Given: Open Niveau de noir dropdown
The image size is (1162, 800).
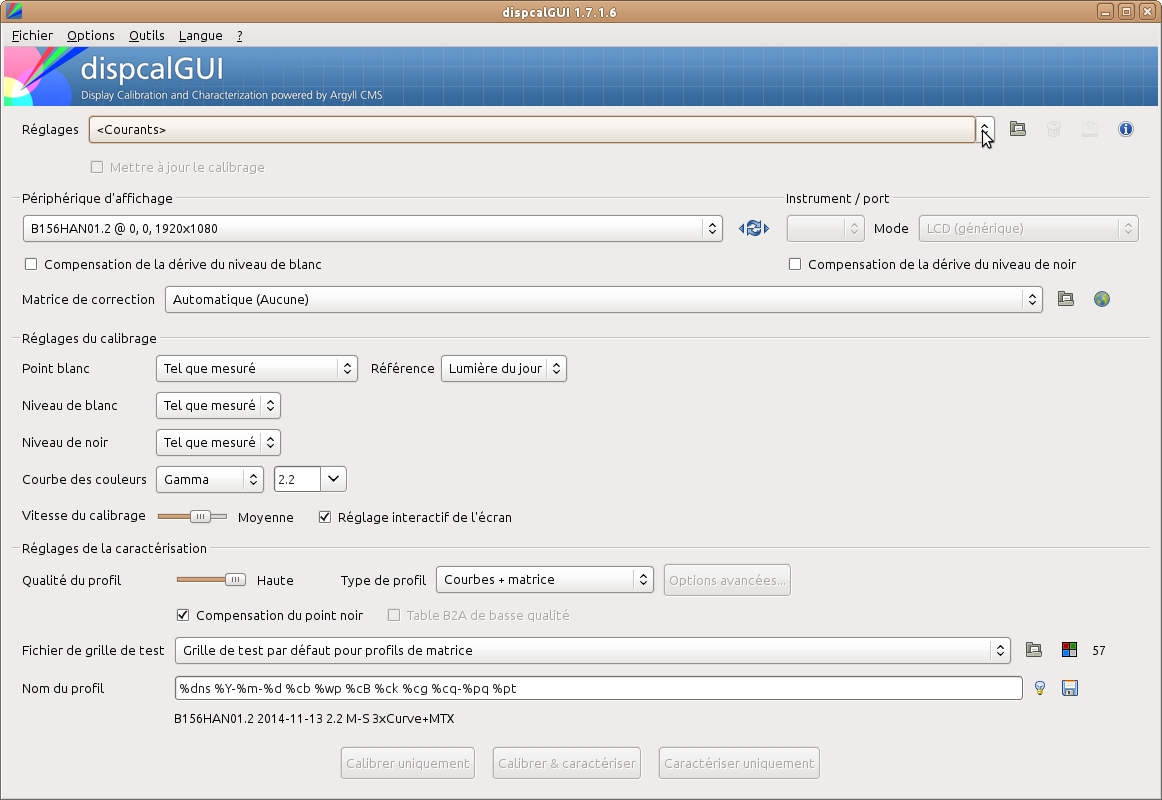Looking at the screenshot, I should tap(219, 442).
